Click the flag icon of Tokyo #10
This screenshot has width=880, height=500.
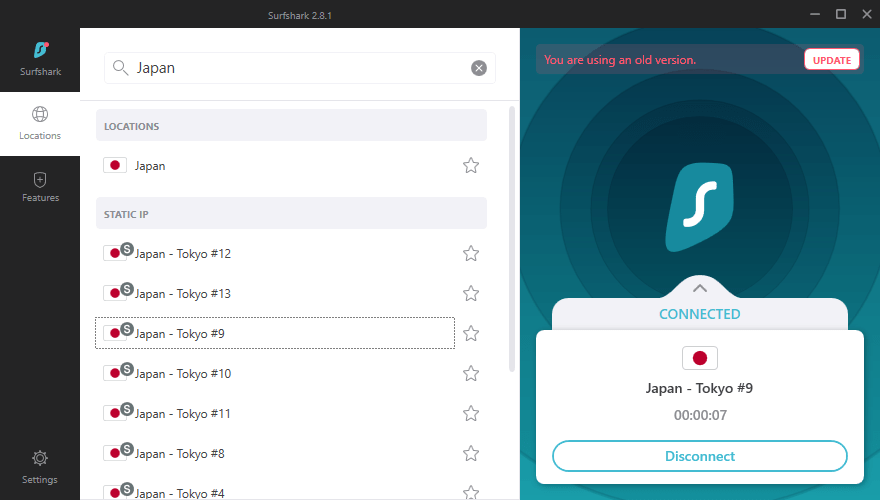tap(114, 374)
